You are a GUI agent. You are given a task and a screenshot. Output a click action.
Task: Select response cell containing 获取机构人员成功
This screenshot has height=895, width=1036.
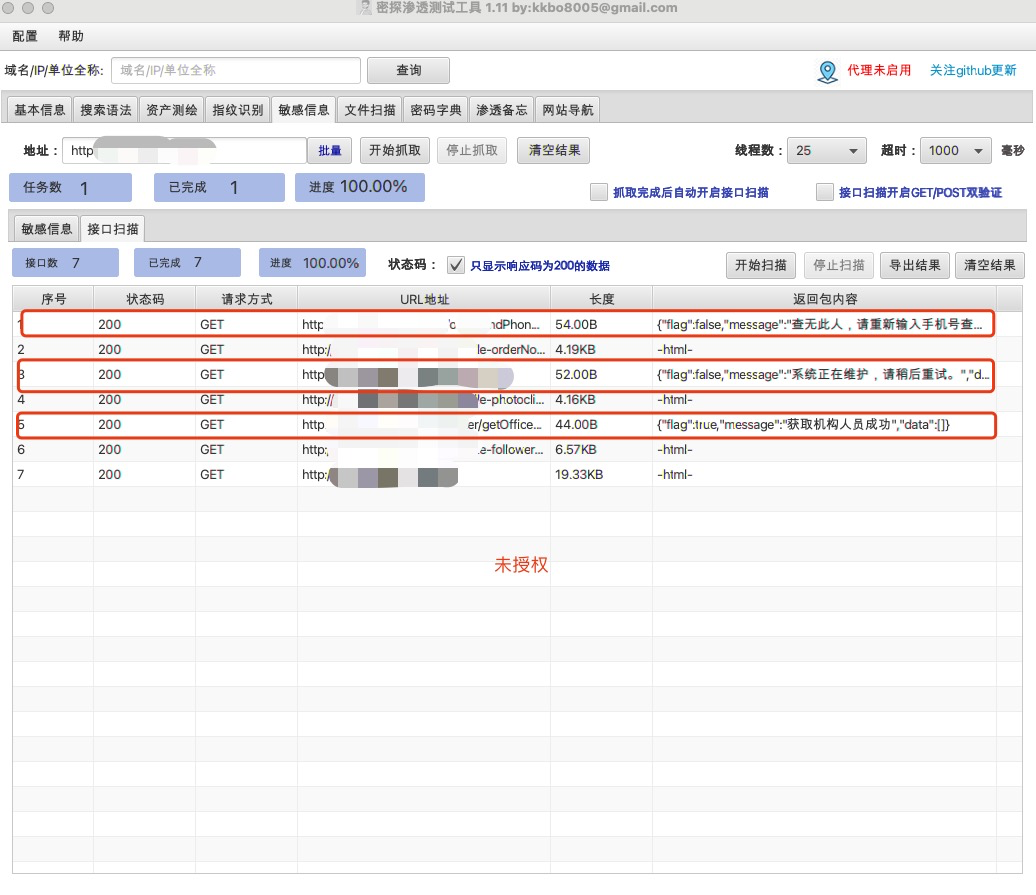pos(825,425)
